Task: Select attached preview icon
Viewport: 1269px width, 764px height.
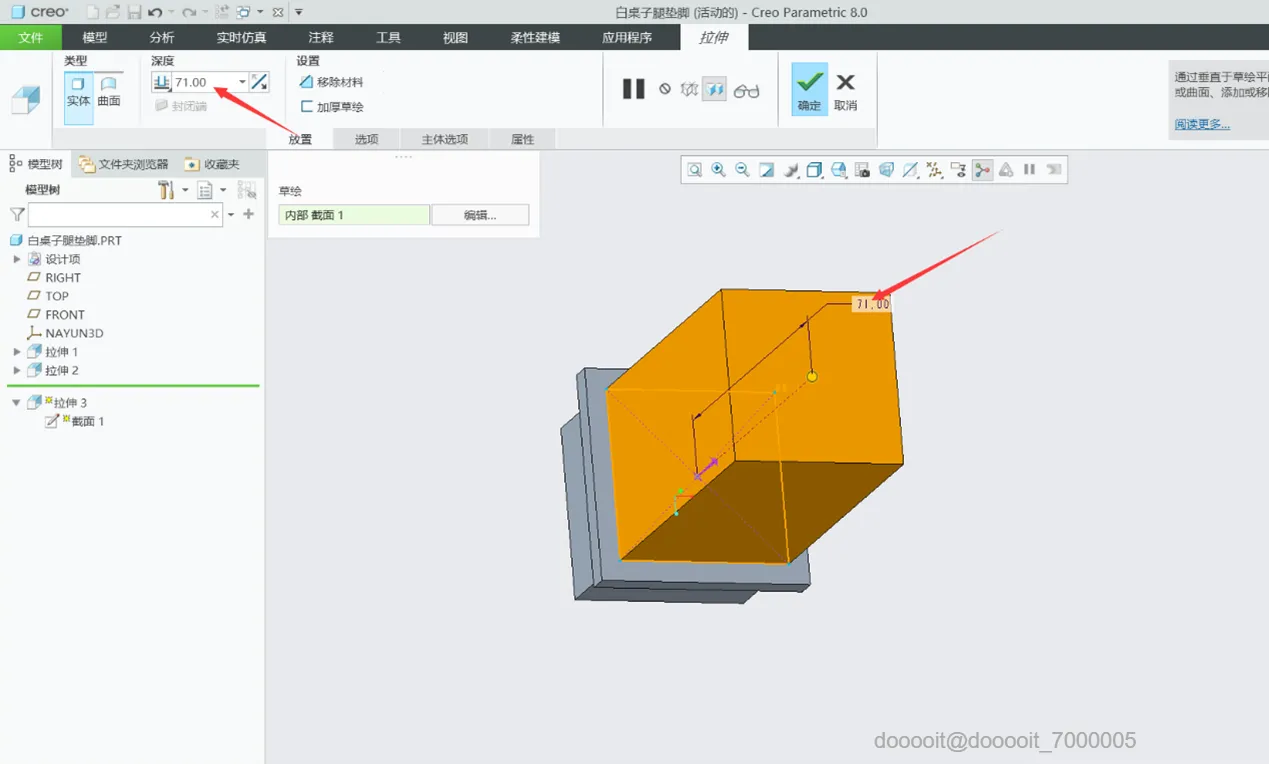Action: [714, 89]
